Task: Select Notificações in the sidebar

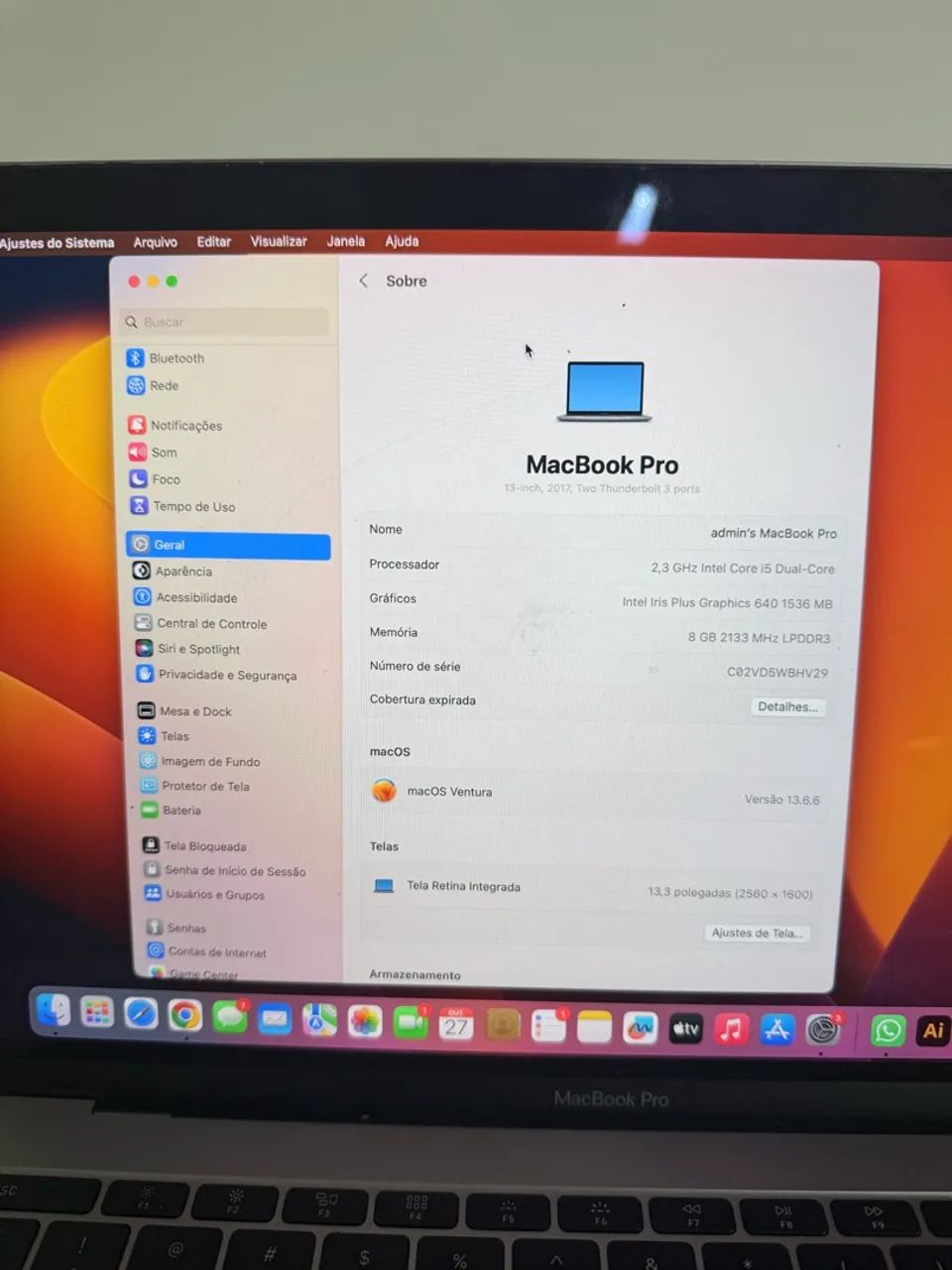Action: click(175, 426)
